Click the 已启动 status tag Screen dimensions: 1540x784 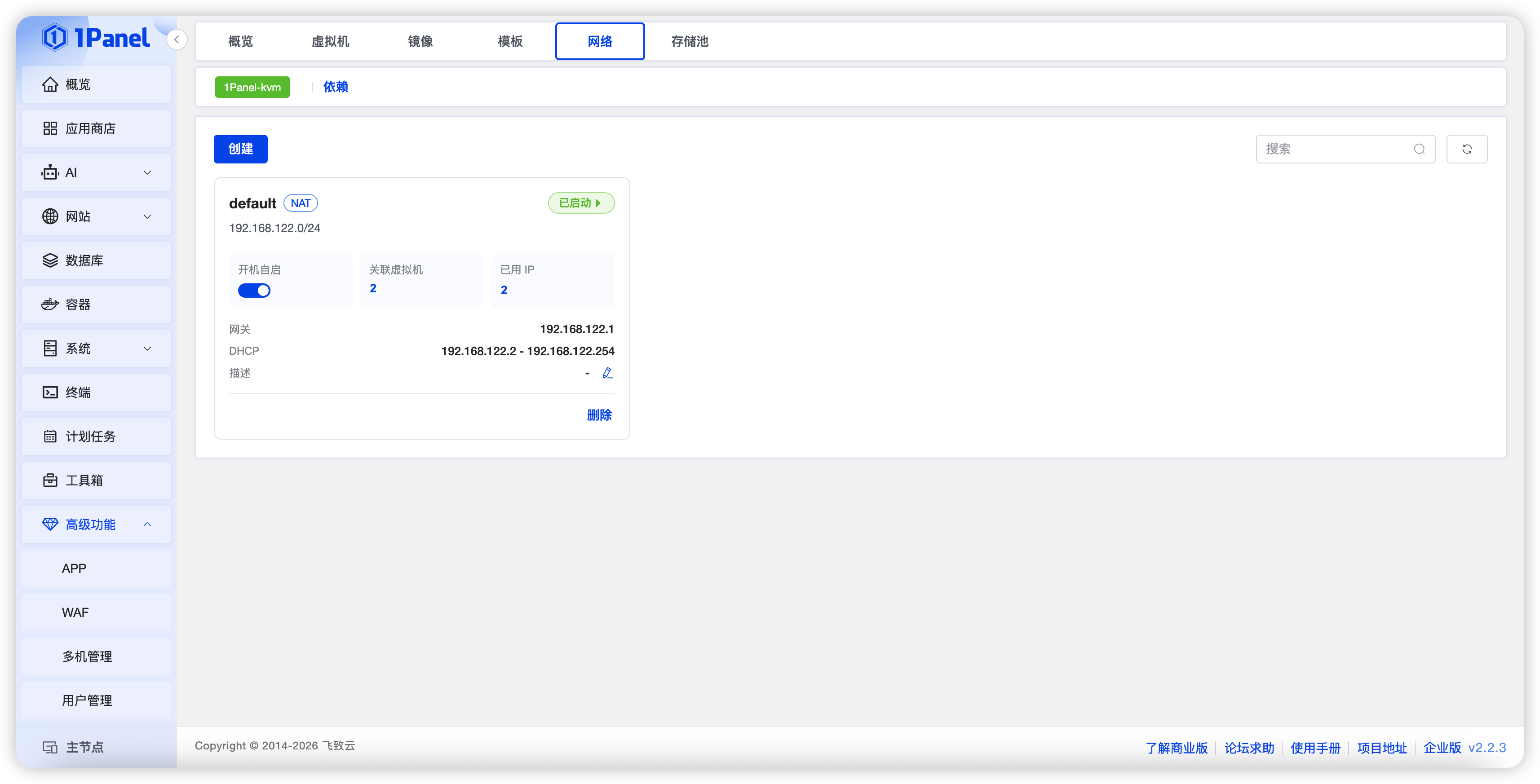coord(581,203)
